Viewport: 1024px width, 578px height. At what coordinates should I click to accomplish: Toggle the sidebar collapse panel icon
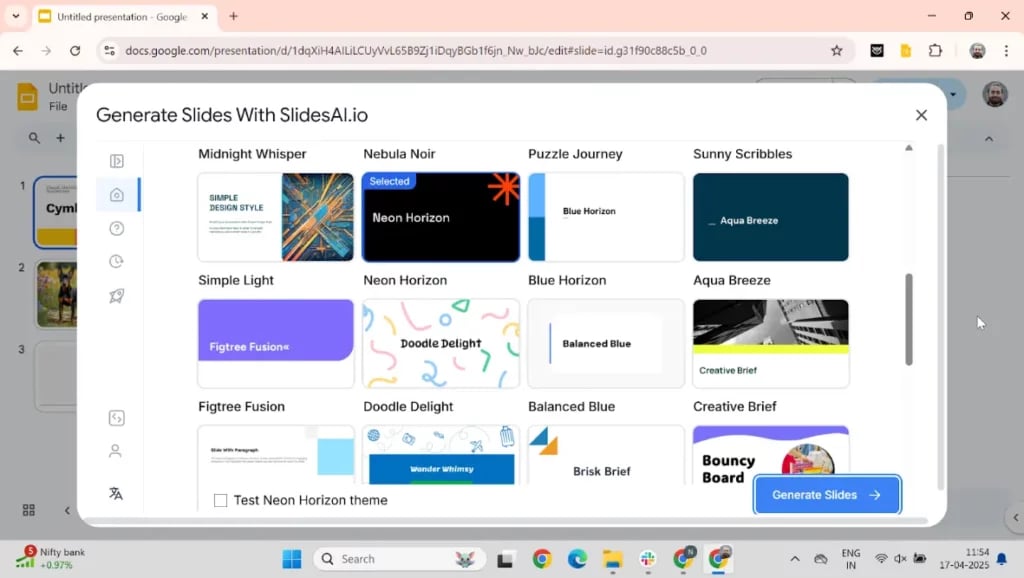pyautogui.click(x=117, y=161)
